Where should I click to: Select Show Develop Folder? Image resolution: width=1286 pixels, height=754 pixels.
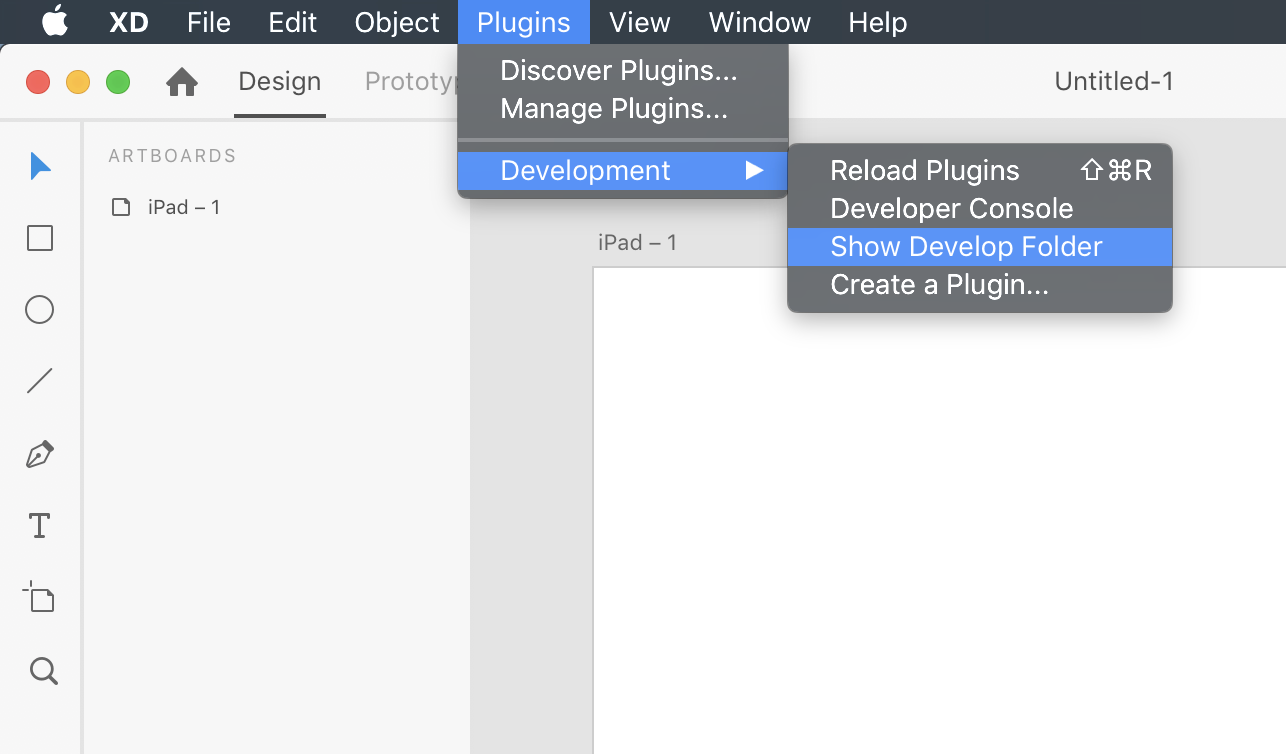click(980, 247)
